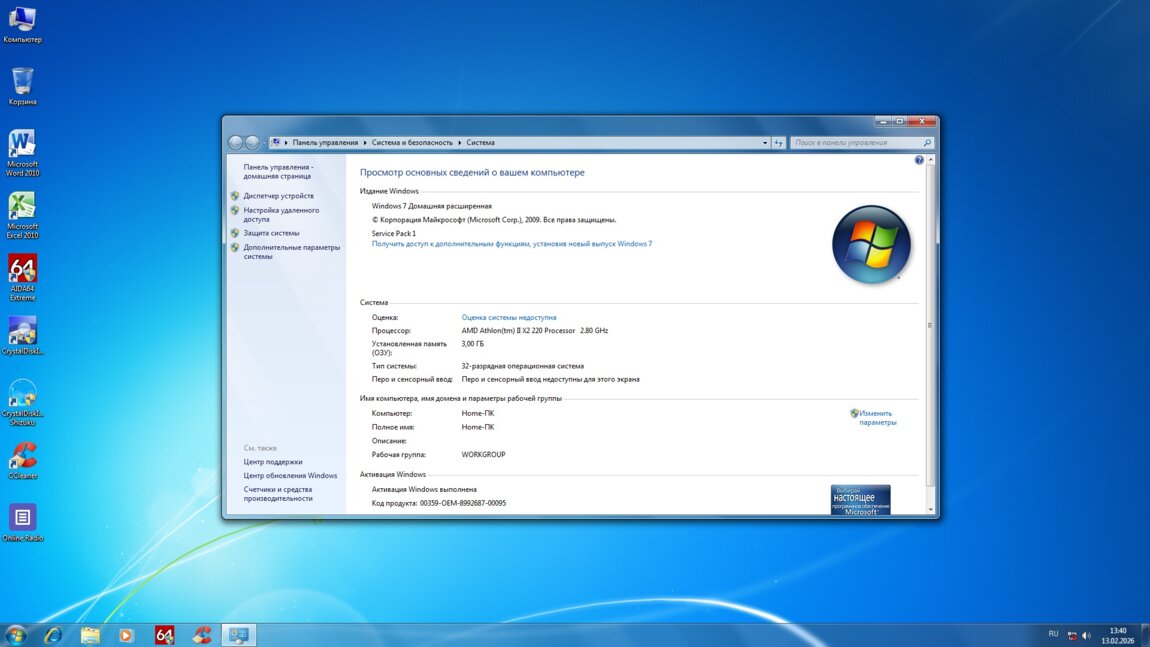This screenshot has height=647, width=1150.
Task: Click the Back arrow in the System window
Action: (x=236, y=143)
